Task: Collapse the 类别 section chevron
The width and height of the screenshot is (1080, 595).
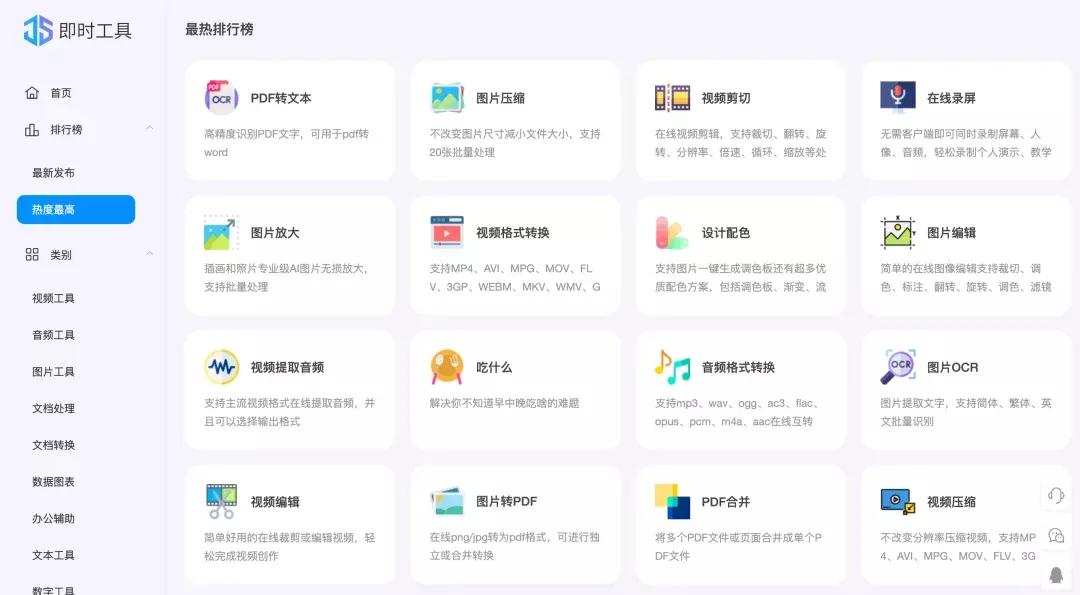Action: 148,254
